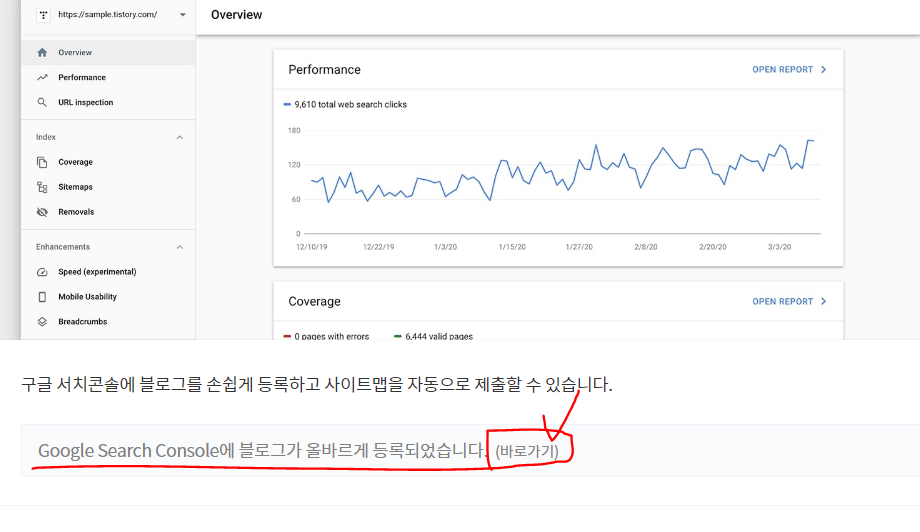This screenshot has height=532, width=920.
Task: Click the Removals crossed-eye icon
Action: click(42, 212)
